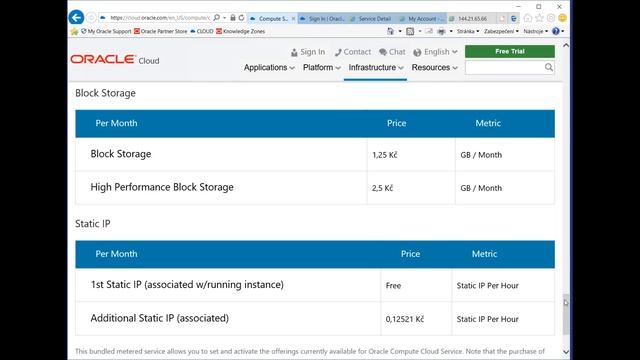Click the page refresh icon

[x=241, y=18]
